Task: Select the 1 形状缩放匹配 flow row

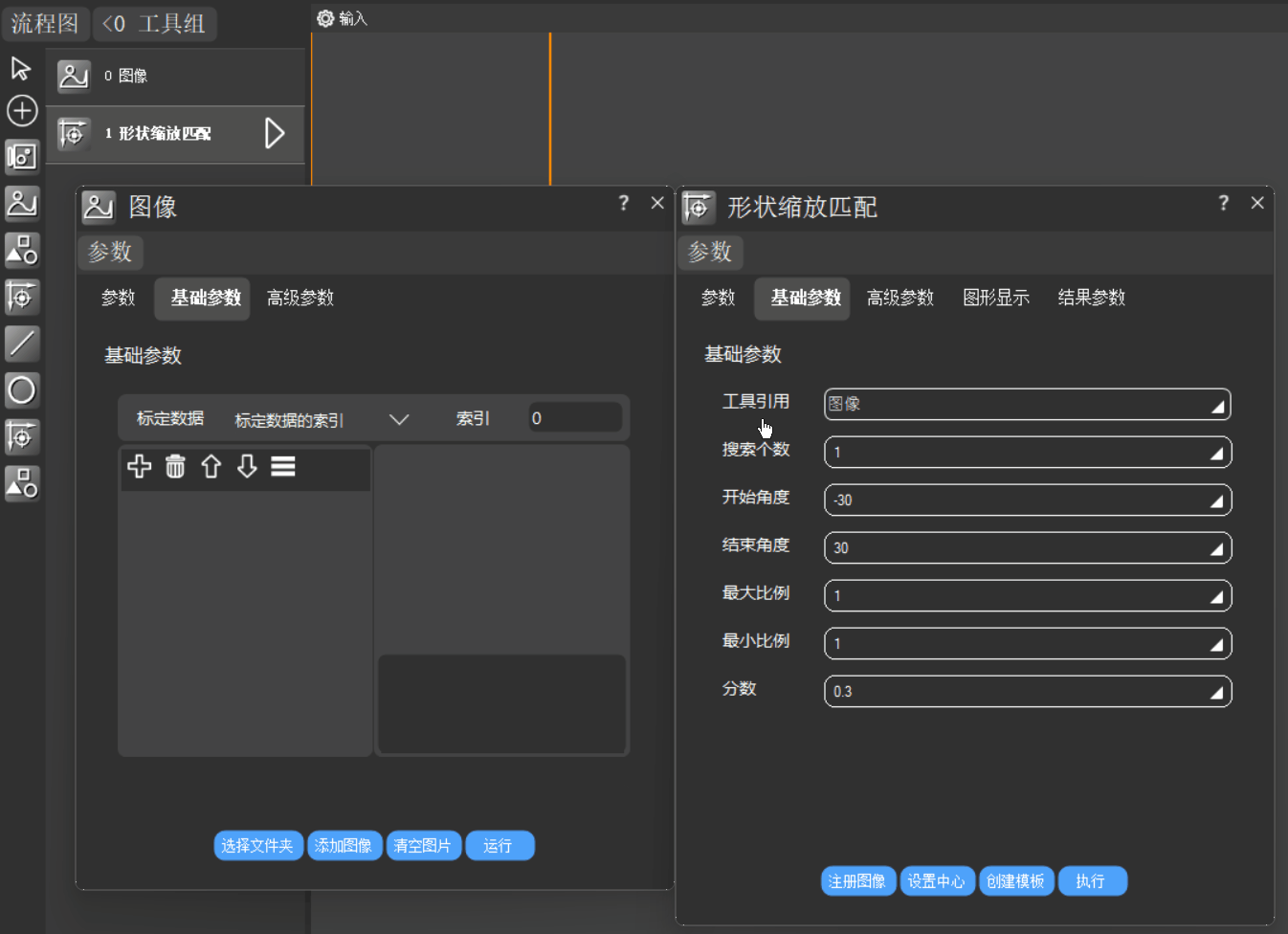Action: coord(176,134)
